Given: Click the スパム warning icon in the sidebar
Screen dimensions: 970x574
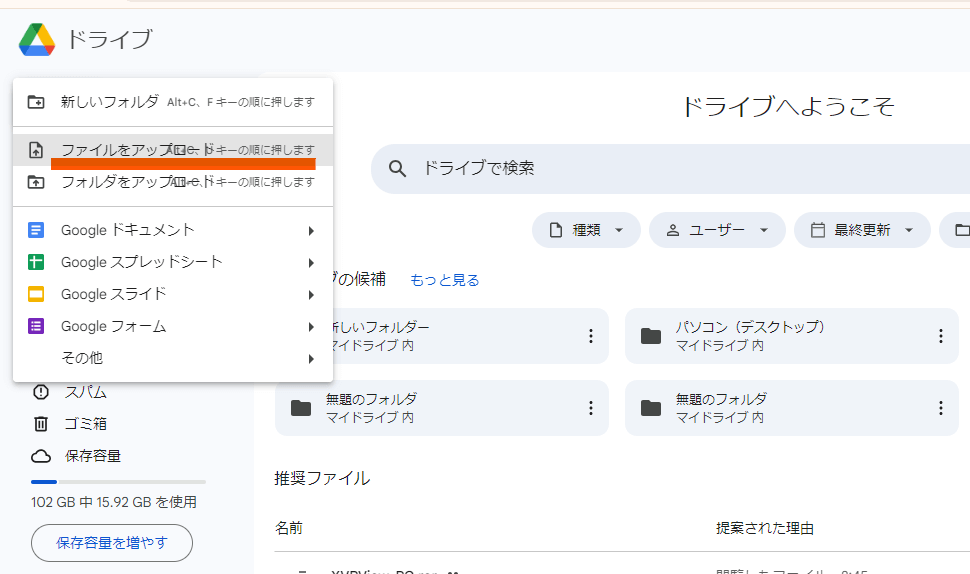Looking at the screenshot, I should (41, 392).
